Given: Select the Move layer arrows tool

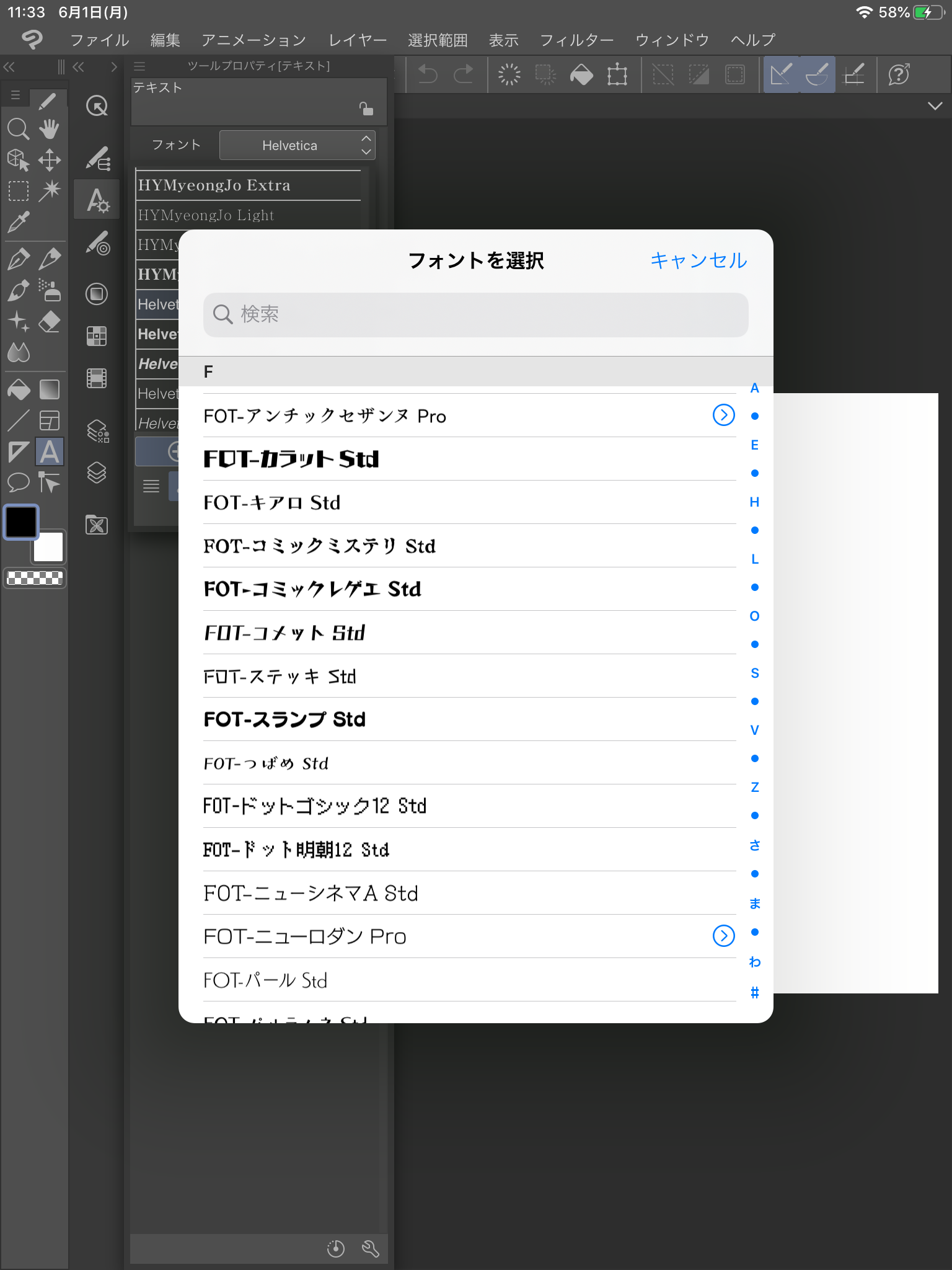Looking at the screenshot, I should click(x=49, y=160).
